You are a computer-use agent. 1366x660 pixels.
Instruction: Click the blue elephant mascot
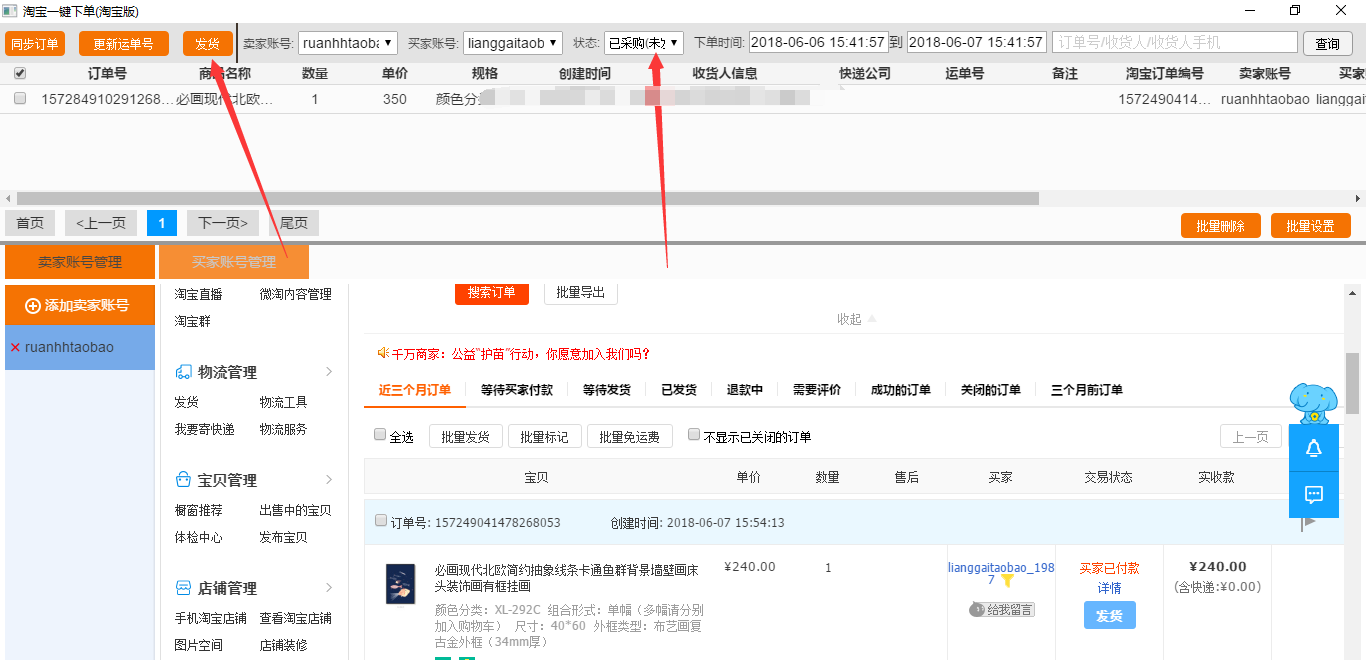1313,404
